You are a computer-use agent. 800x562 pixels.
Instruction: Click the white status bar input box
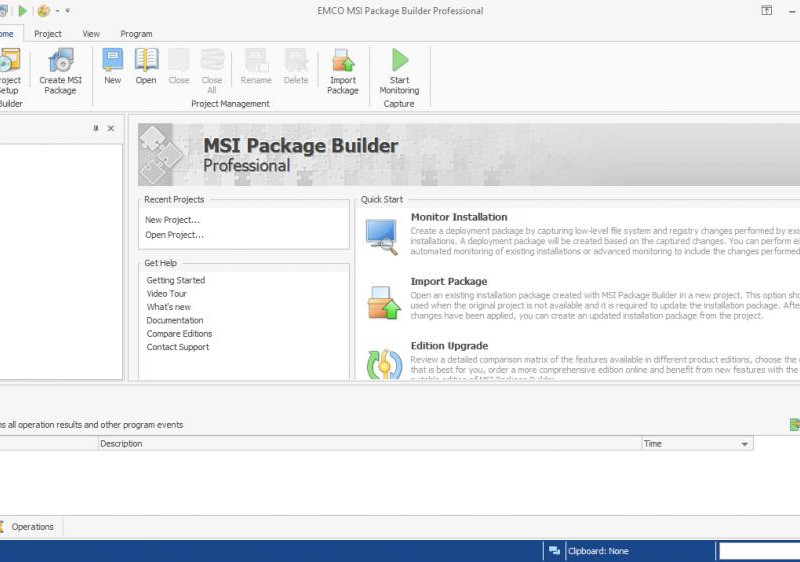click(x=760, y=551)
